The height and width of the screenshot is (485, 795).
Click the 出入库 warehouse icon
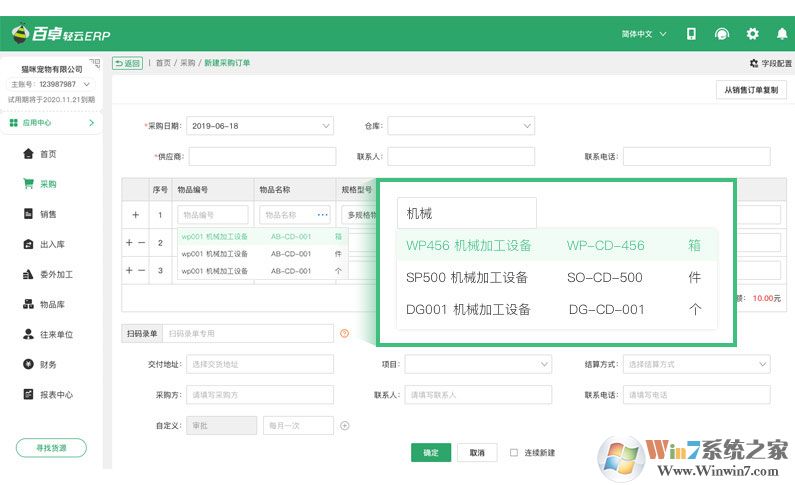point(28,244)
